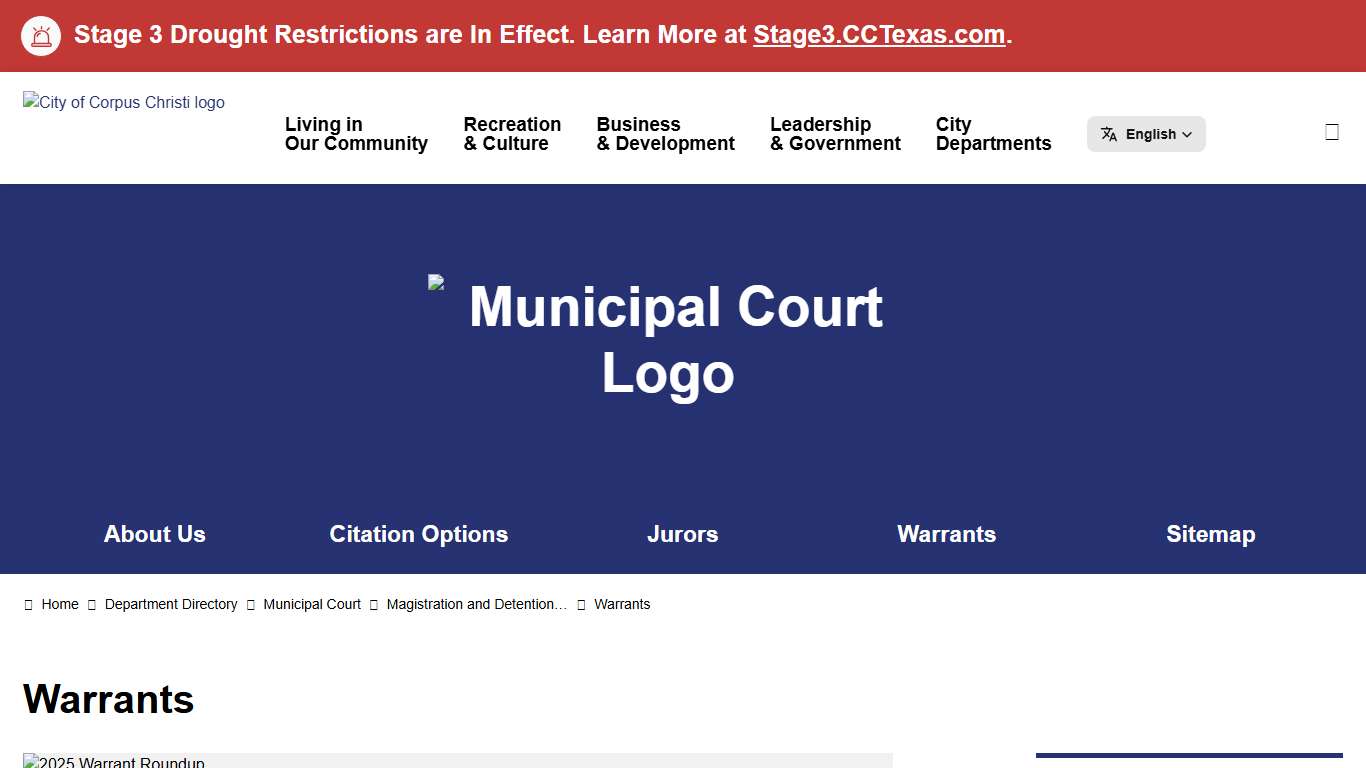The height and width of the screenshot is (768, 1366).
Task: Select Warrants in the court navigation bar
Action: (946, 534)
